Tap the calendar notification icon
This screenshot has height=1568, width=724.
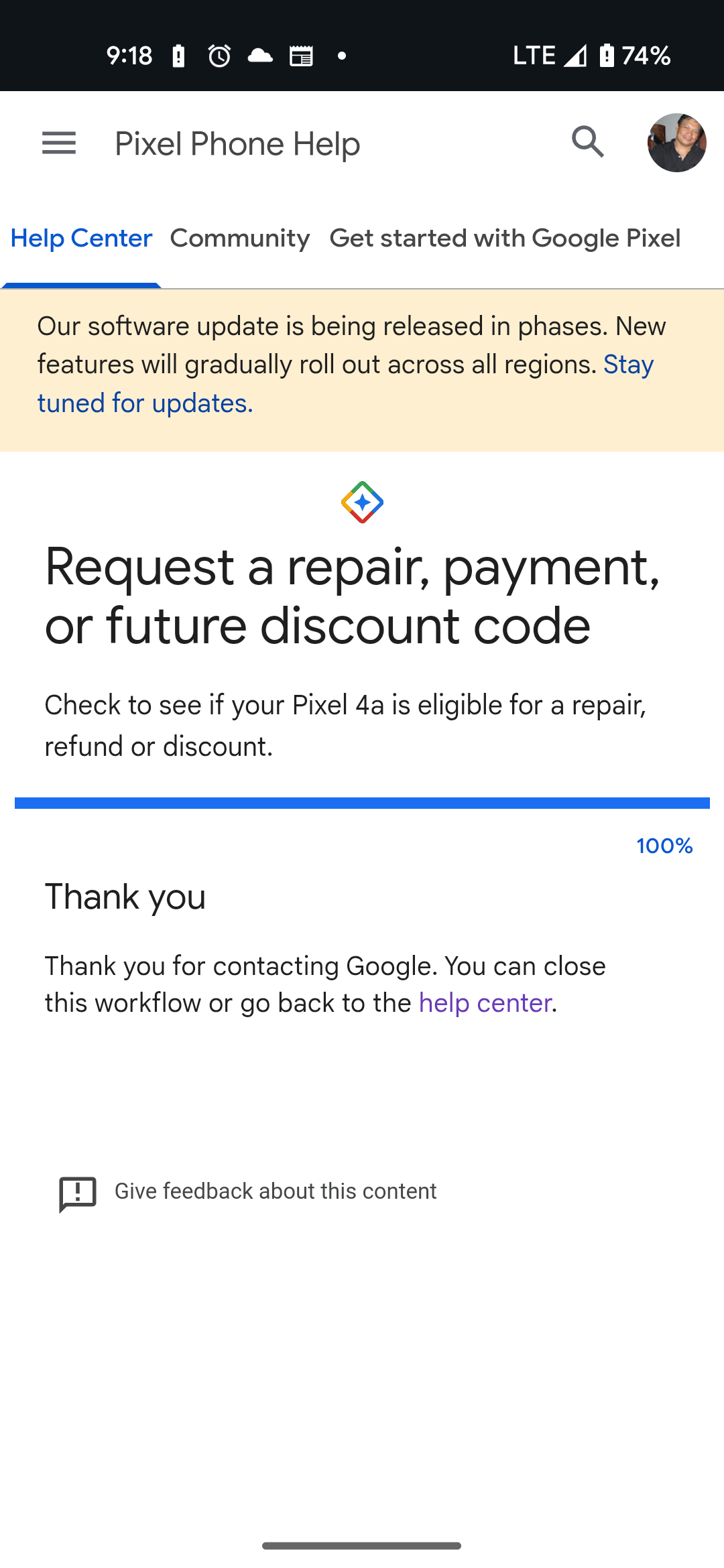tap(301, 56)
